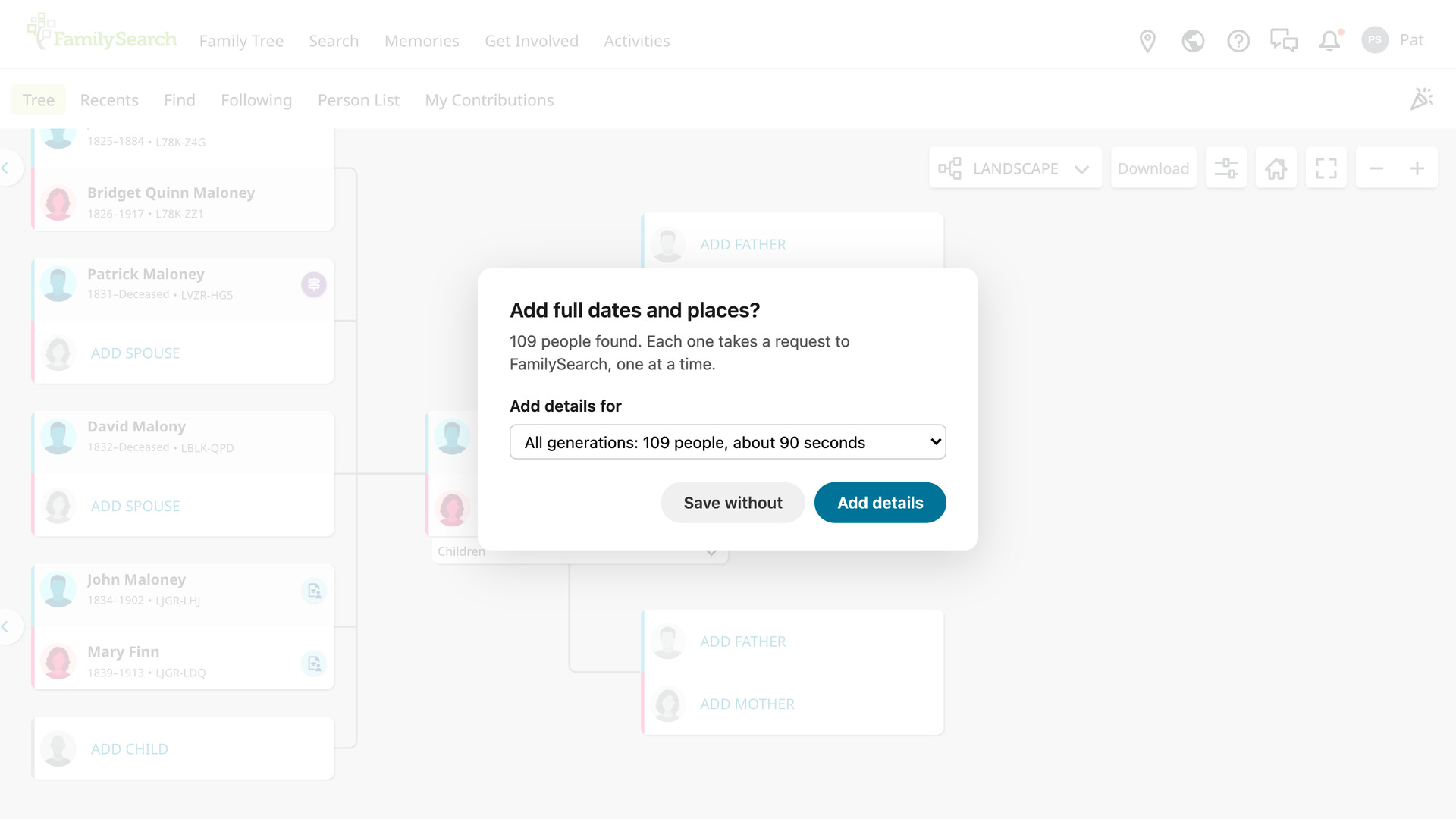This screenshot has width=1456, height=819.
Task: Click Patrick Maloney's purple hint badge
Action: point(313,284)
